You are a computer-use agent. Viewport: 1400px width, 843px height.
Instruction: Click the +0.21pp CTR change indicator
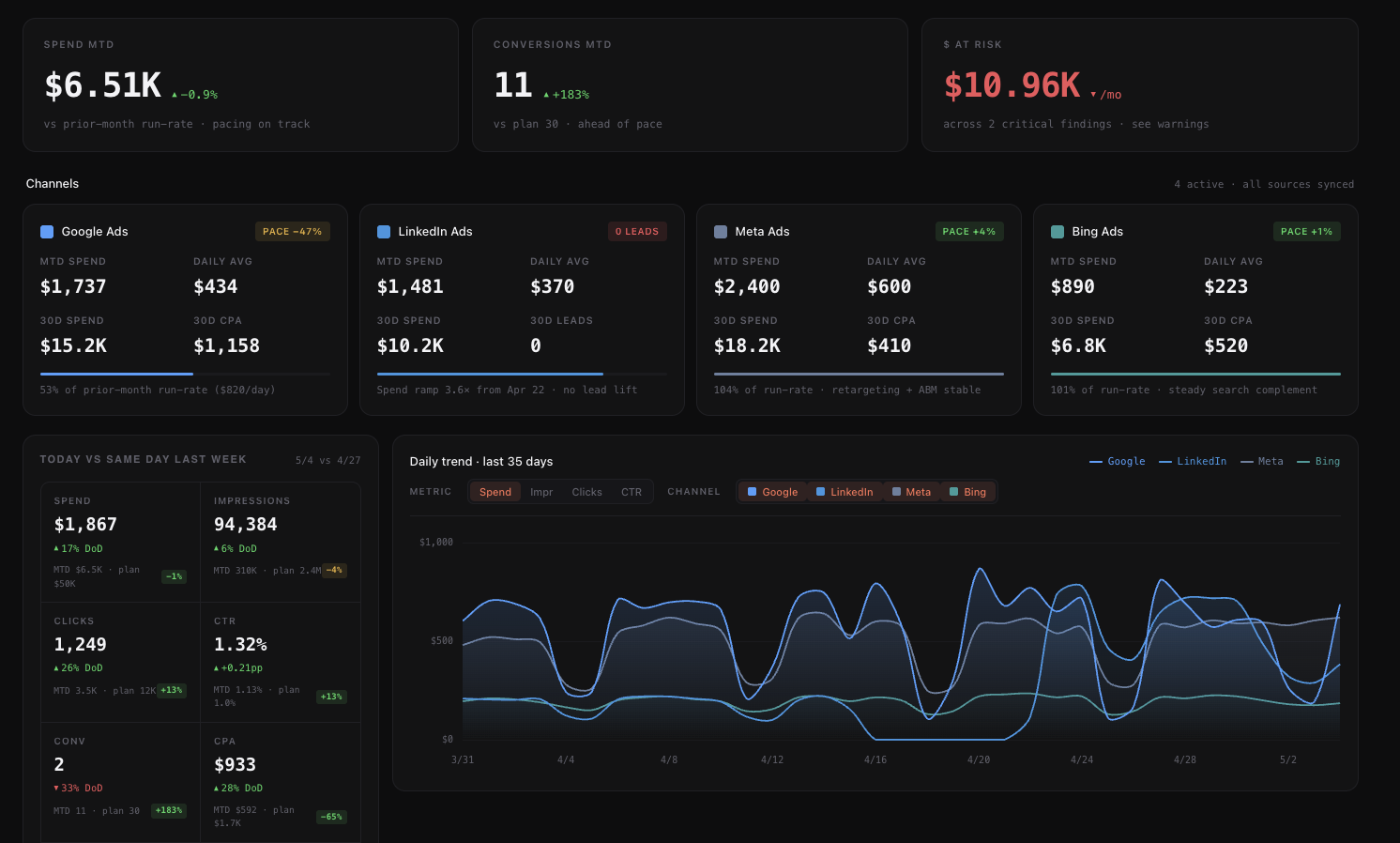click(x=238, y=668)
